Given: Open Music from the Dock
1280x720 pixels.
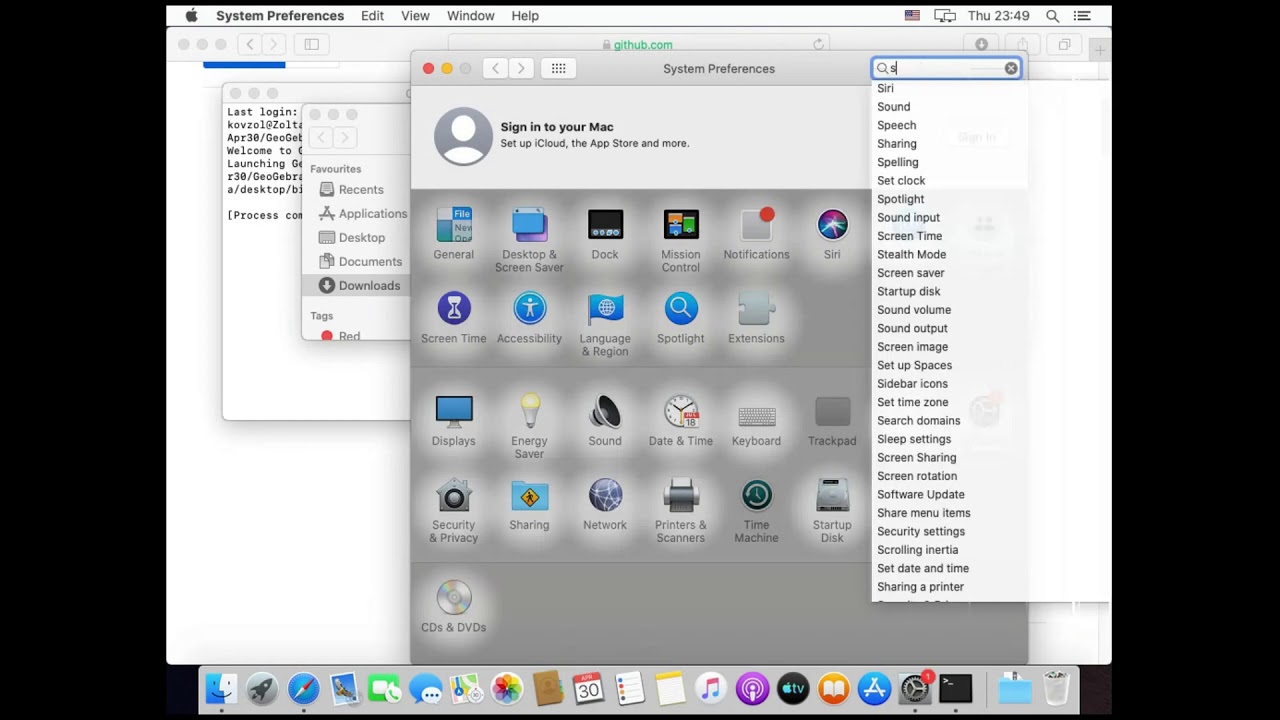Looking at the screenshot, I should tap(711, 689).
